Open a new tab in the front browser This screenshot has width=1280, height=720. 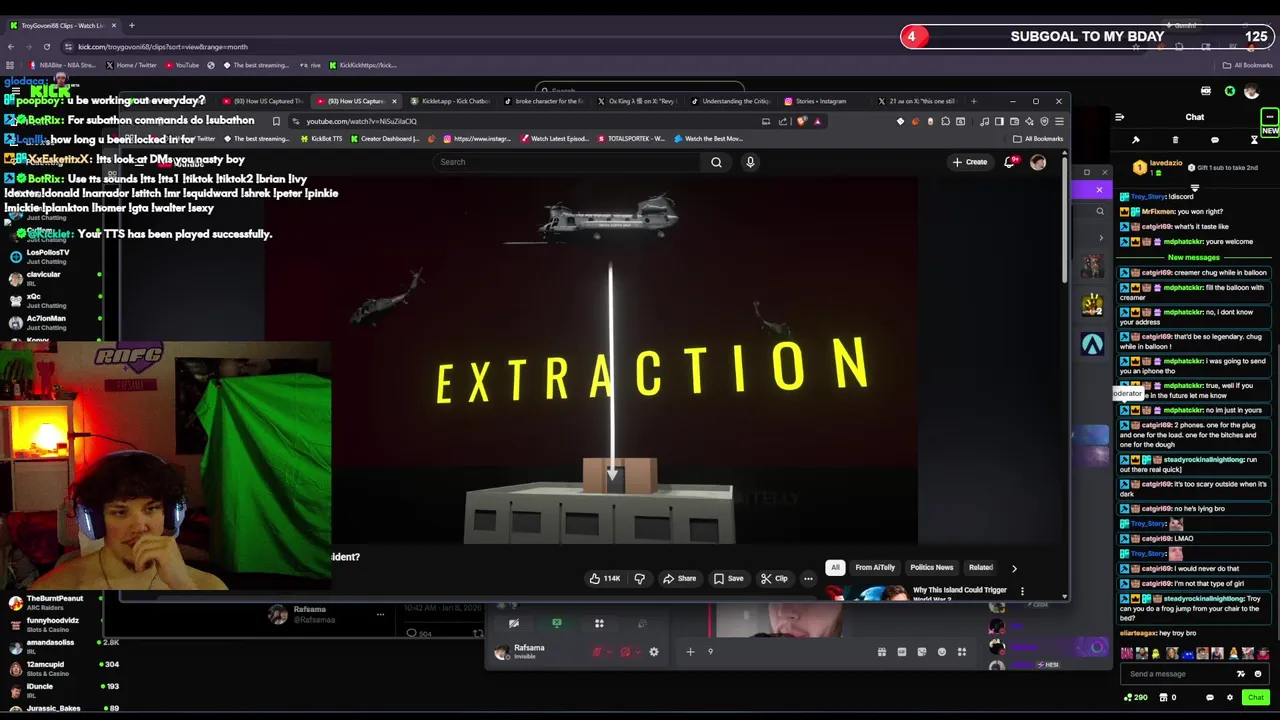point(973,101)
